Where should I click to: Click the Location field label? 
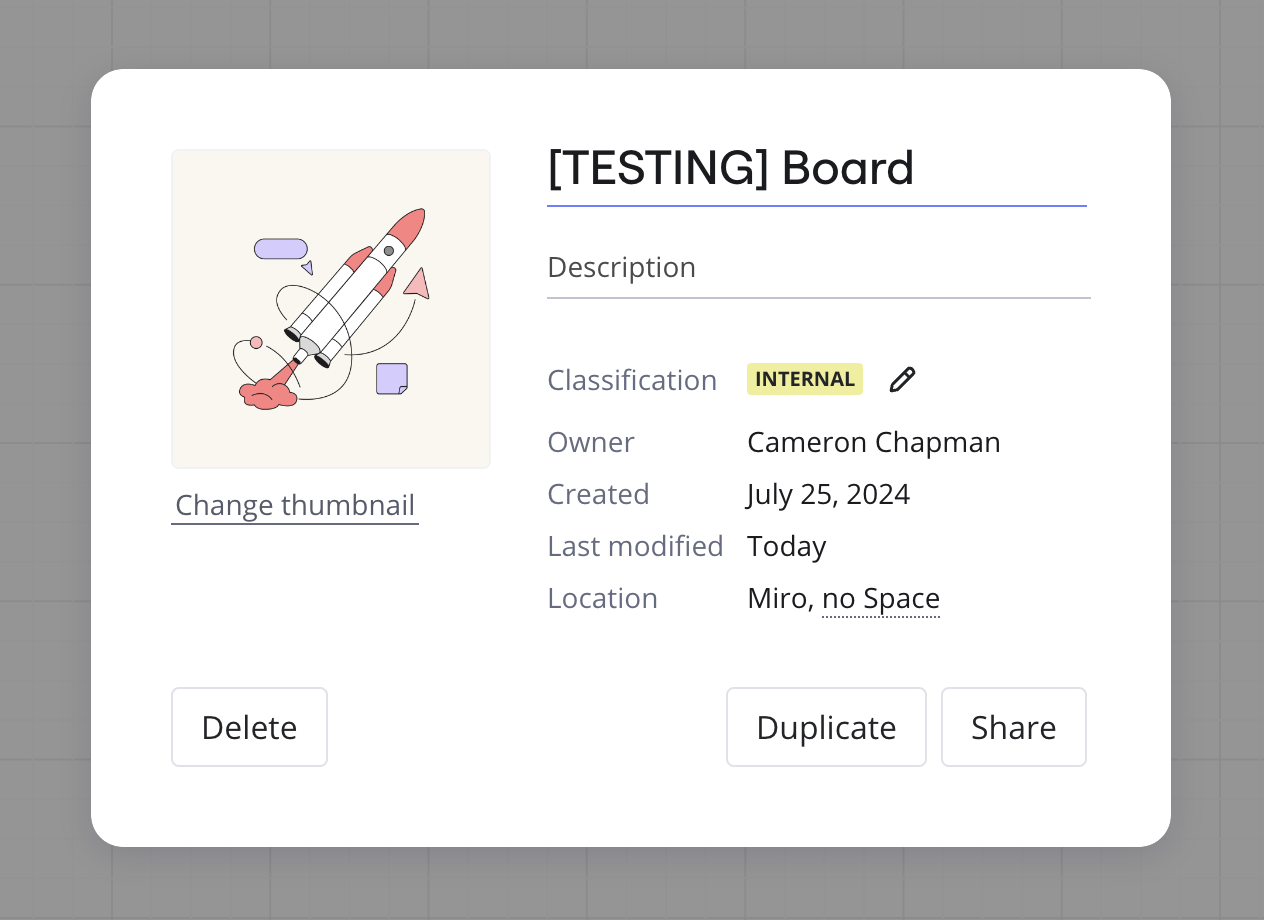[x=602, y=599]
